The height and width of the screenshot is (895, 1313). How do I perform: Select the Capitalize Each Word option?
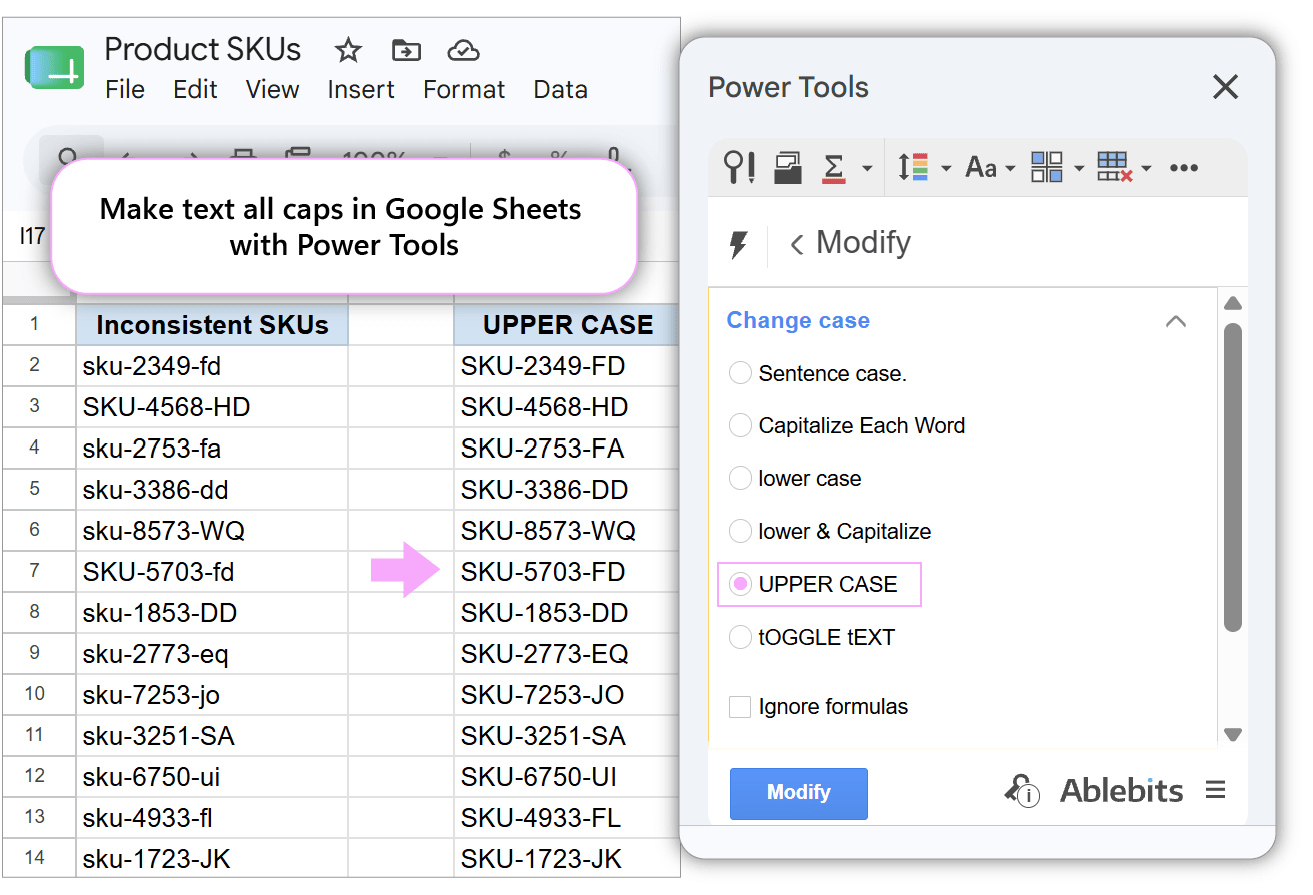point(740,425)
